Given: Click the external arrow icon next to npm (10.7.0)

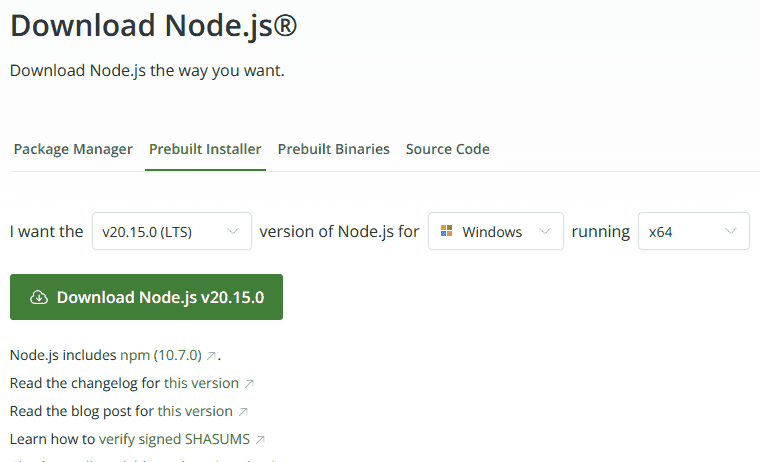Looking at the screenshot, I should click(x=211, y=356).
